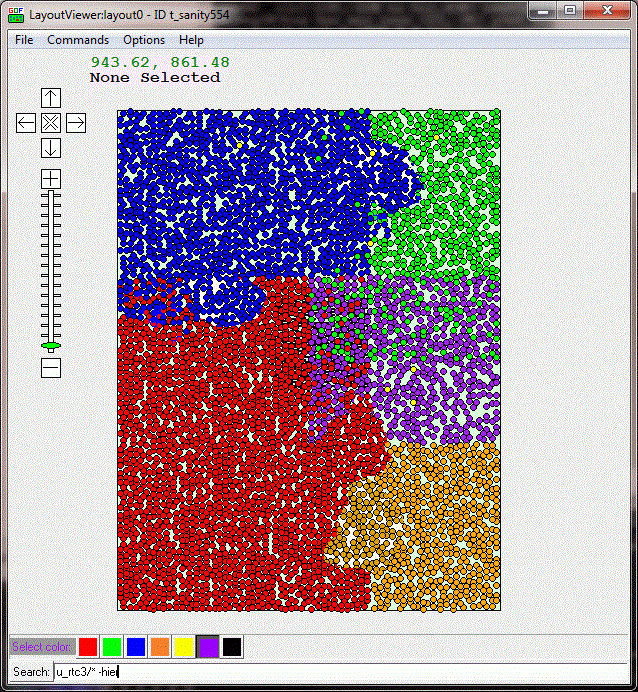Open the Commands menu
Screen dimensions: 638x692
coord(78,40)
